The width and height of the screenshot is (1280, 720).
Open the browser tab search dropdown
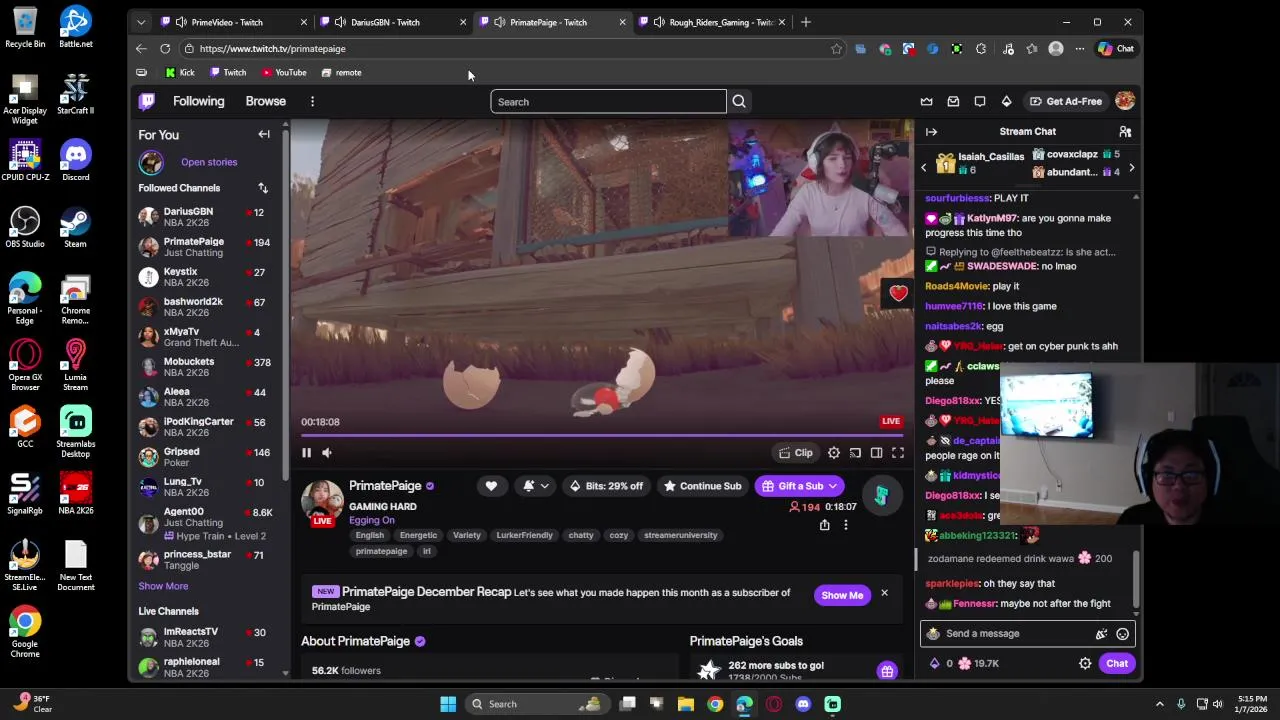(x=141, y=22)
